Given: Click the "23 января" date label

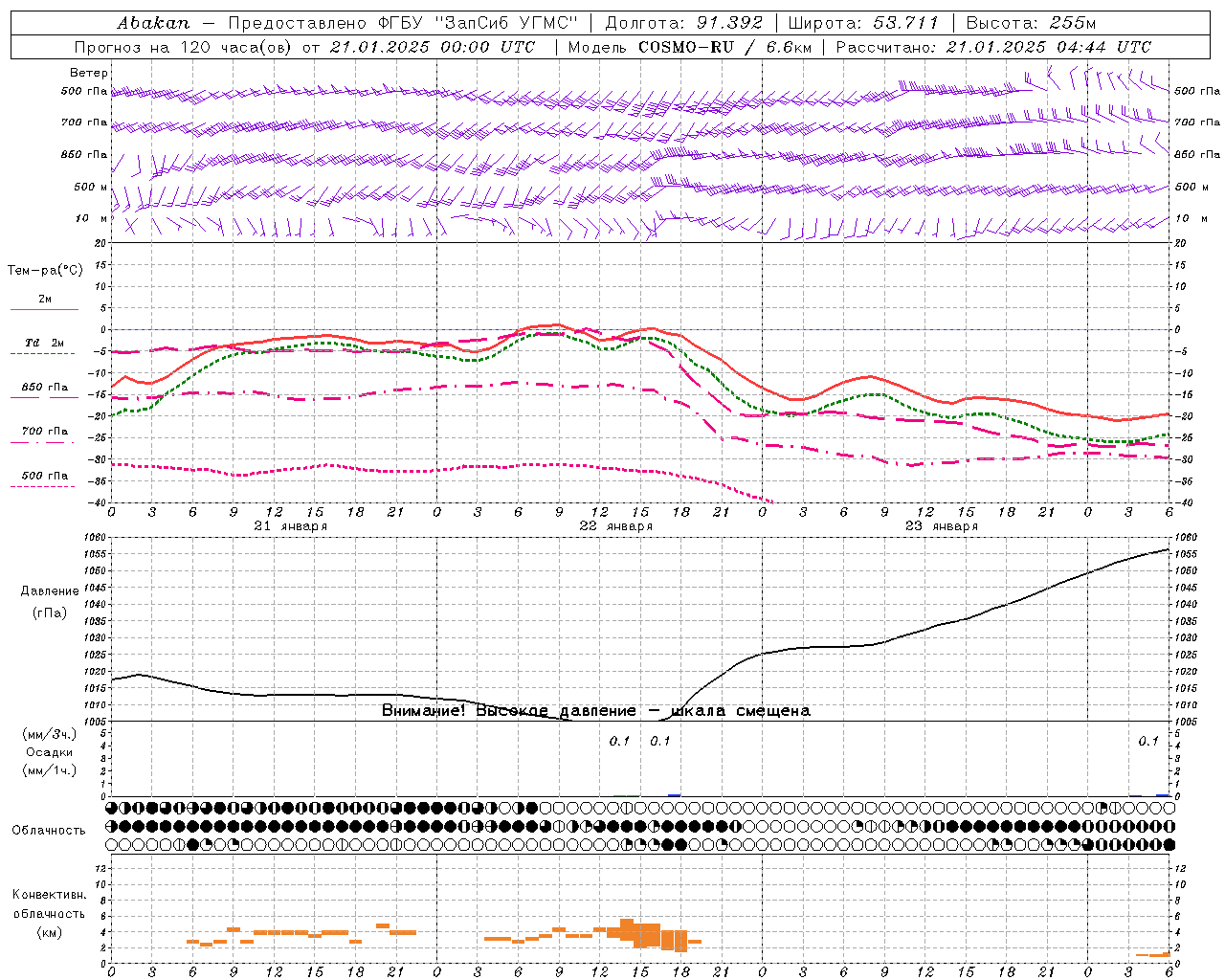Looking at the screenshot, I should (x=942, y=526).
